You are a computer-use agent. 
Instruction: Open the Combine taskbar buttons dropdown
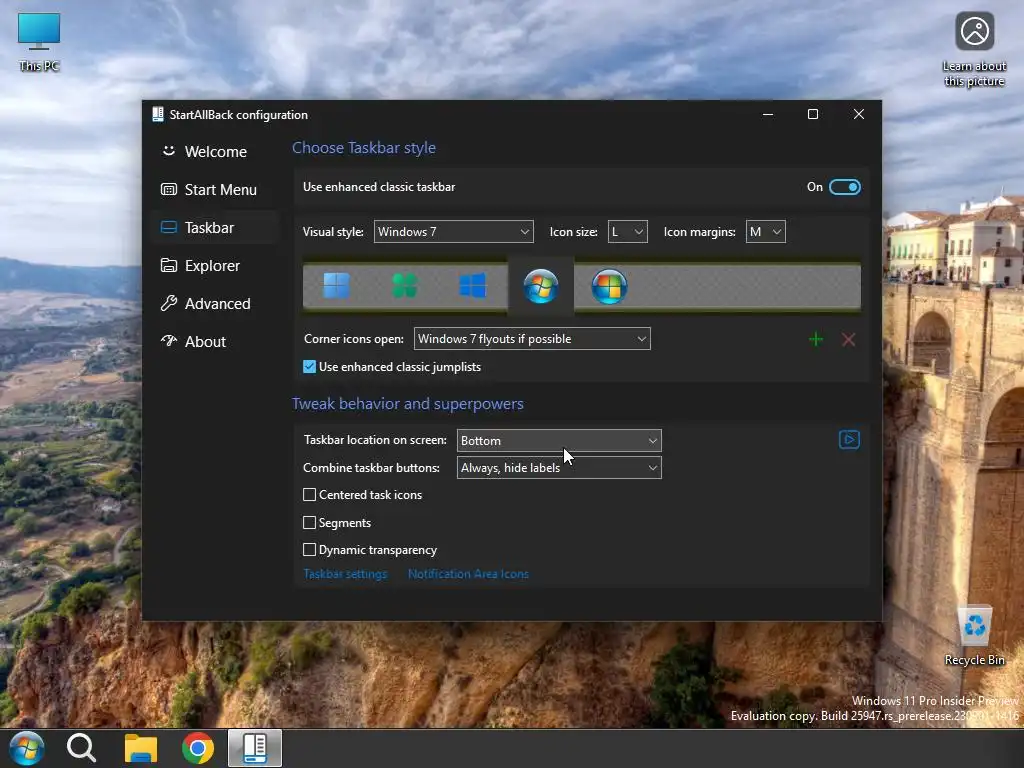pyautogui.click(x=559, y=468)
